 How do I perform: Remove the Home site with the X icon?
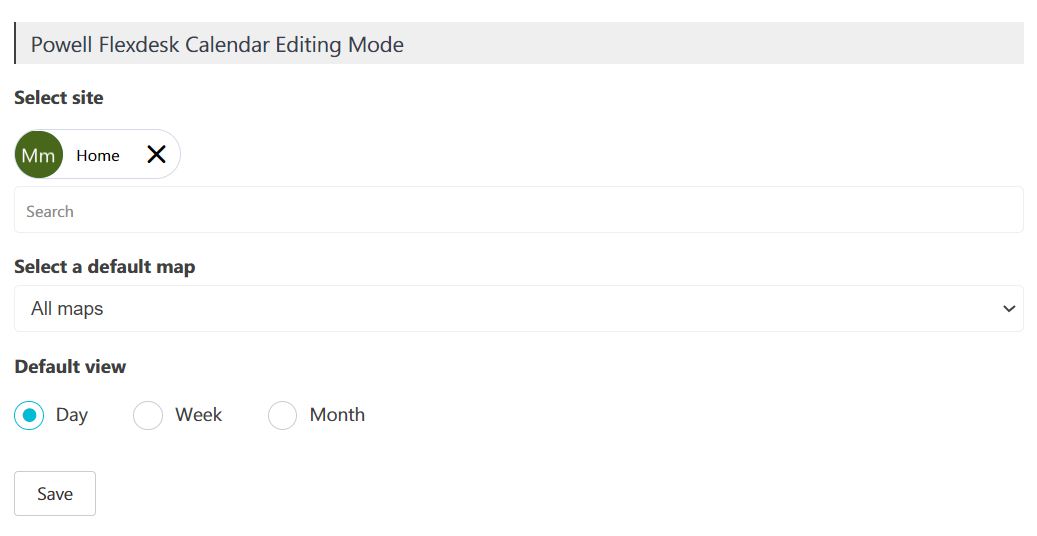pos(156,154)
